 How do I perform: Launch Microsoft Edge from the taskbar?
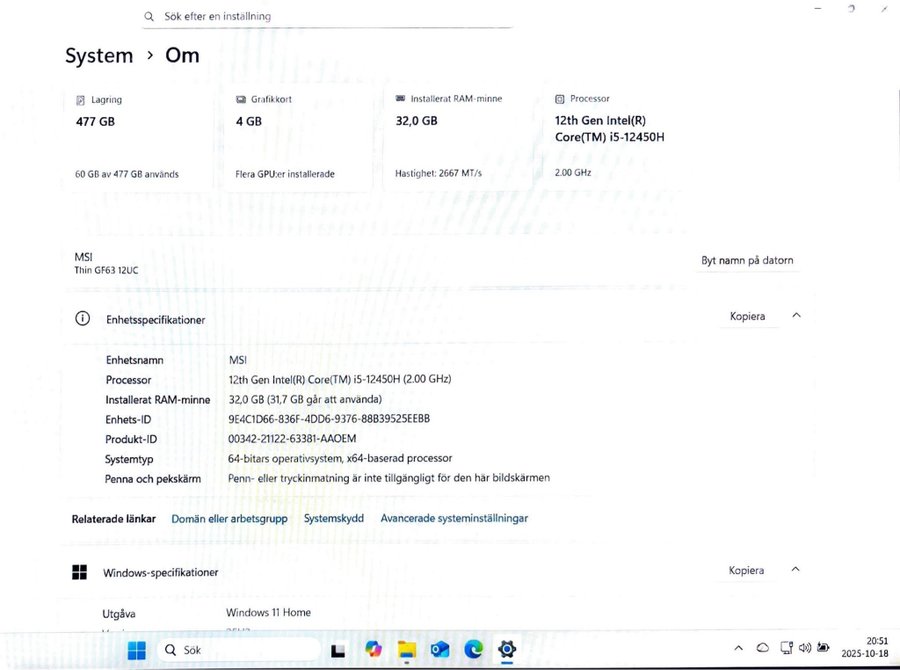point(473,649)
